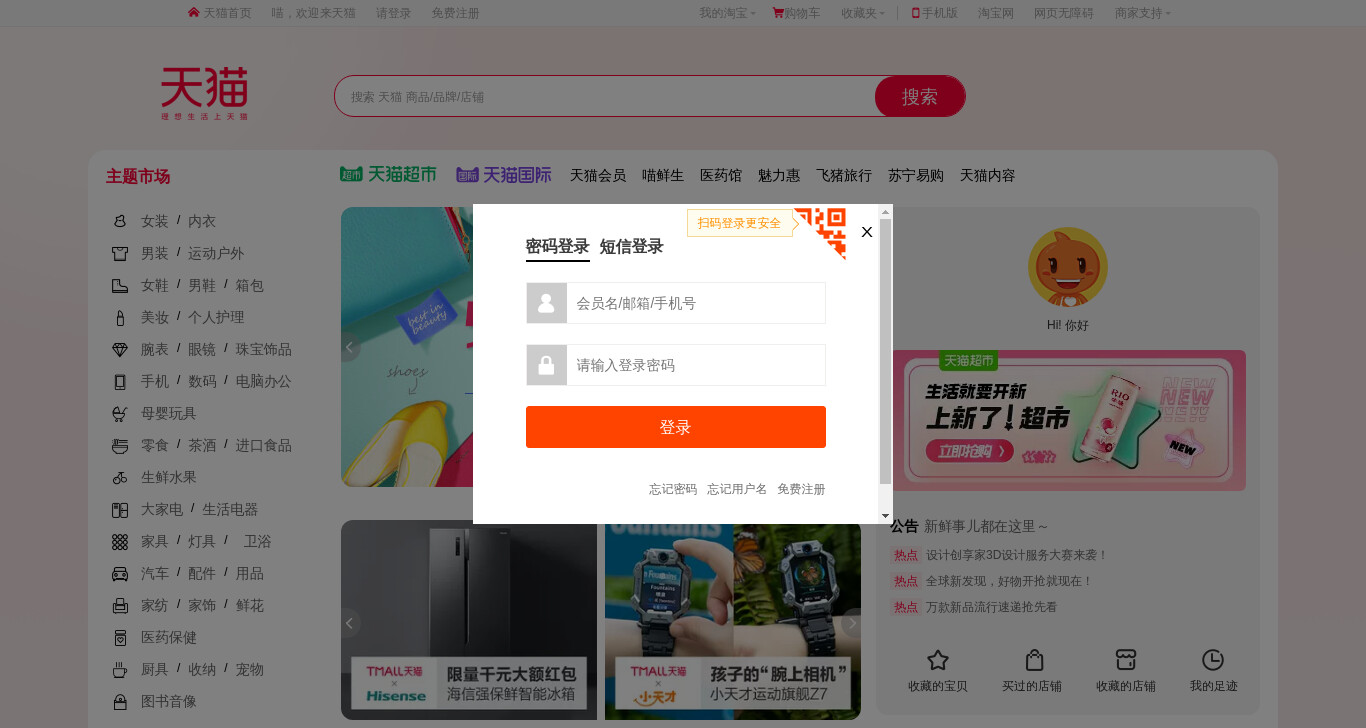The image size is (1366, 728).
Task: Expand the 收藏夹 dropdown
Action: 863,13
